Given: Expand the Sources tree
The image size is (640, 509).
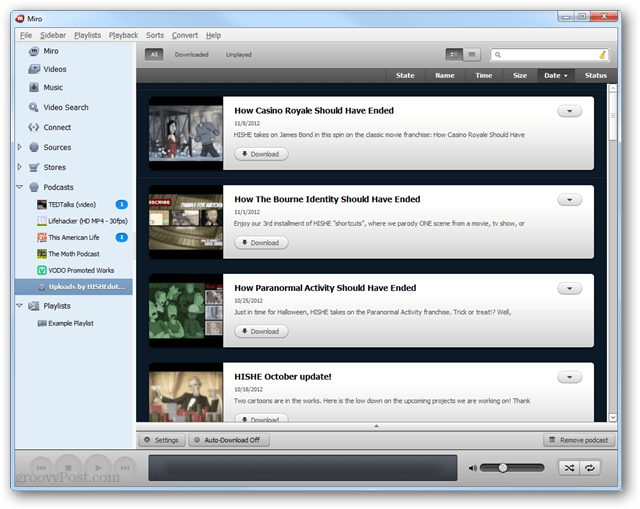Looking at the screenshot, I should (x=19, y=147).
